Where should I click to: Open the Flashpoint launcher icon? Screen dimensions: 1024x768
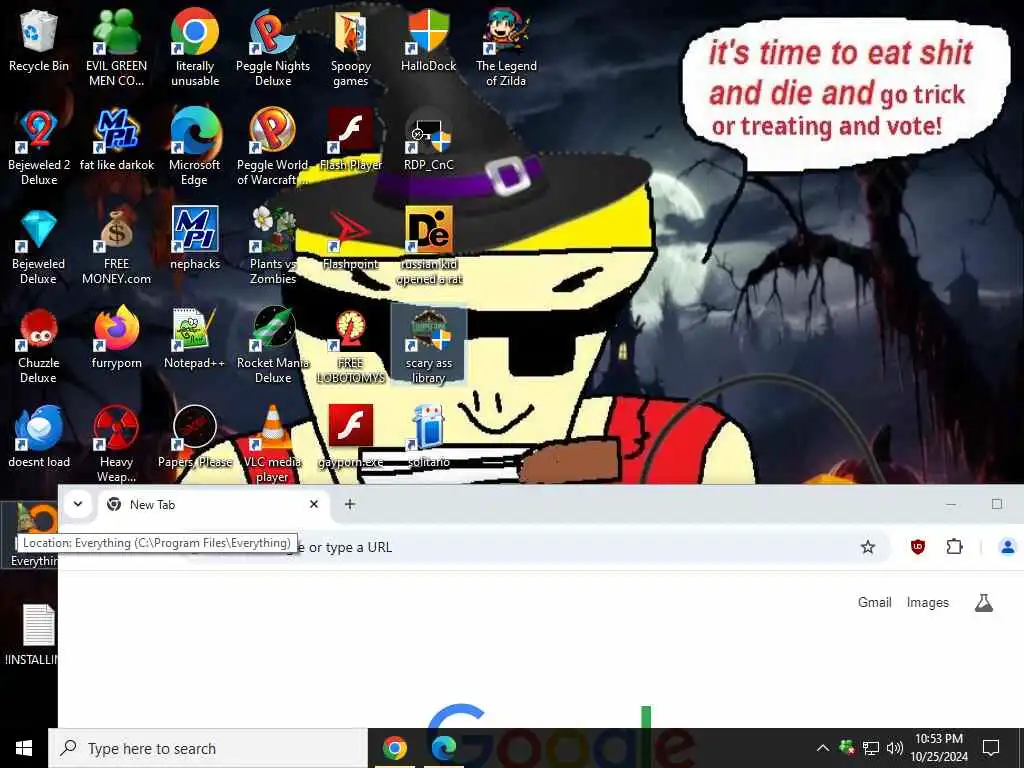tap(351, 238)
